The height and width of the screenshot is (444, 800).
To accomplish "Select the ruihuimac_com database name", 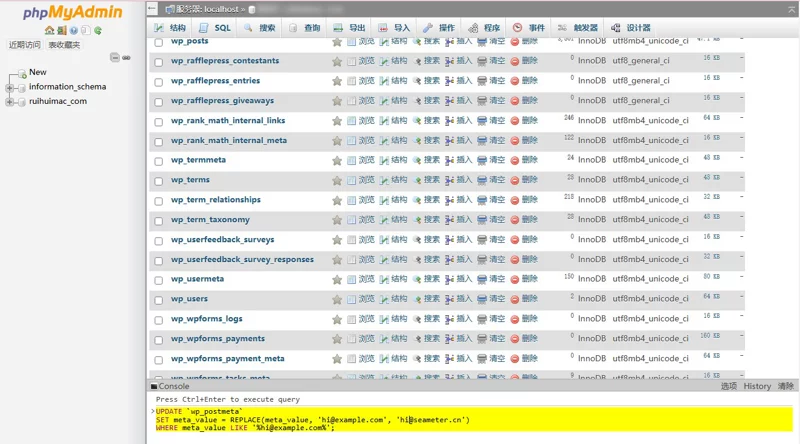I will [x=58, y=101].
